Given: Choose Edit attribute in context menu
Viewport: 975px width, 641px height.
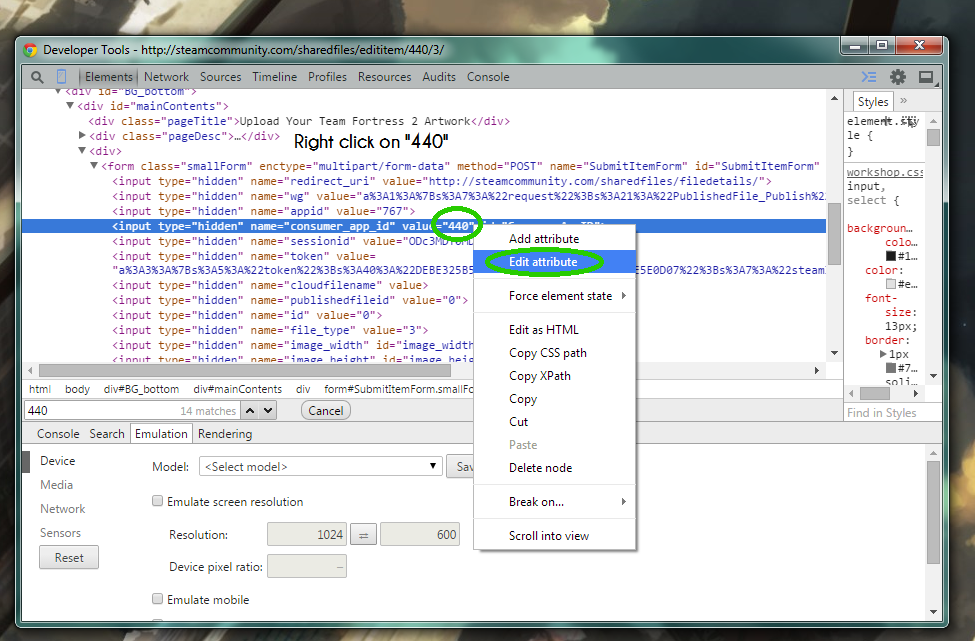Looking at the screenshot, I should (555, 262).
